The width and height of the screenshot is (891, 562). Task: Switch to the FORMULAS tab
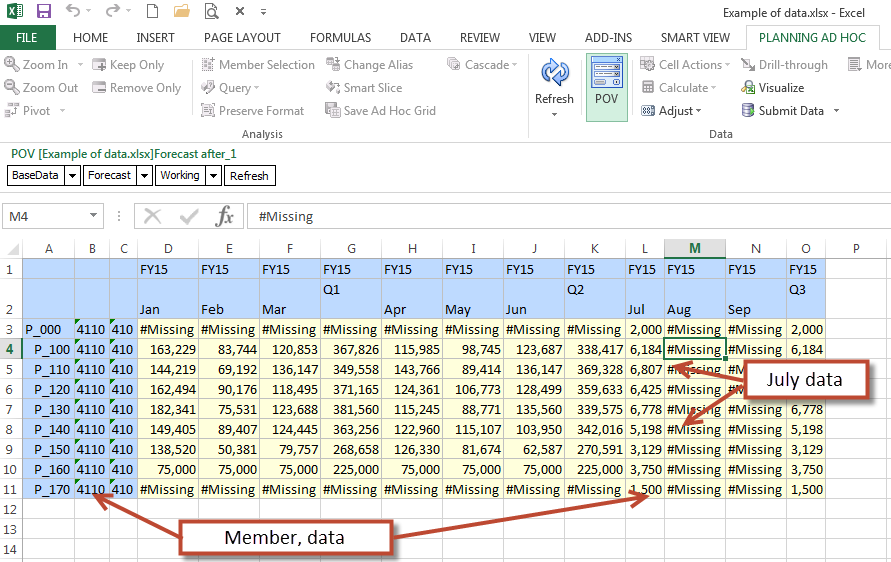coord(340,38)
